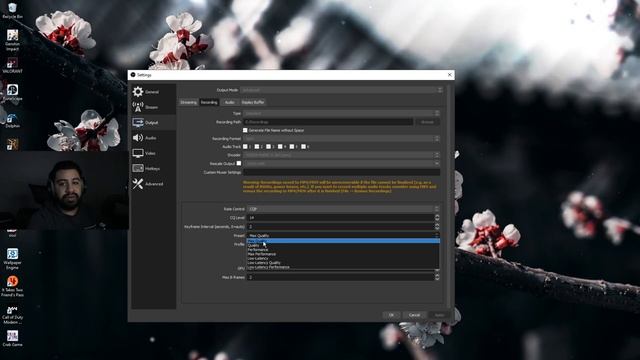The height and width of the screenshot is (360, 640).
Task: Click the Recording Path text field
Action: tap(328, 122)
